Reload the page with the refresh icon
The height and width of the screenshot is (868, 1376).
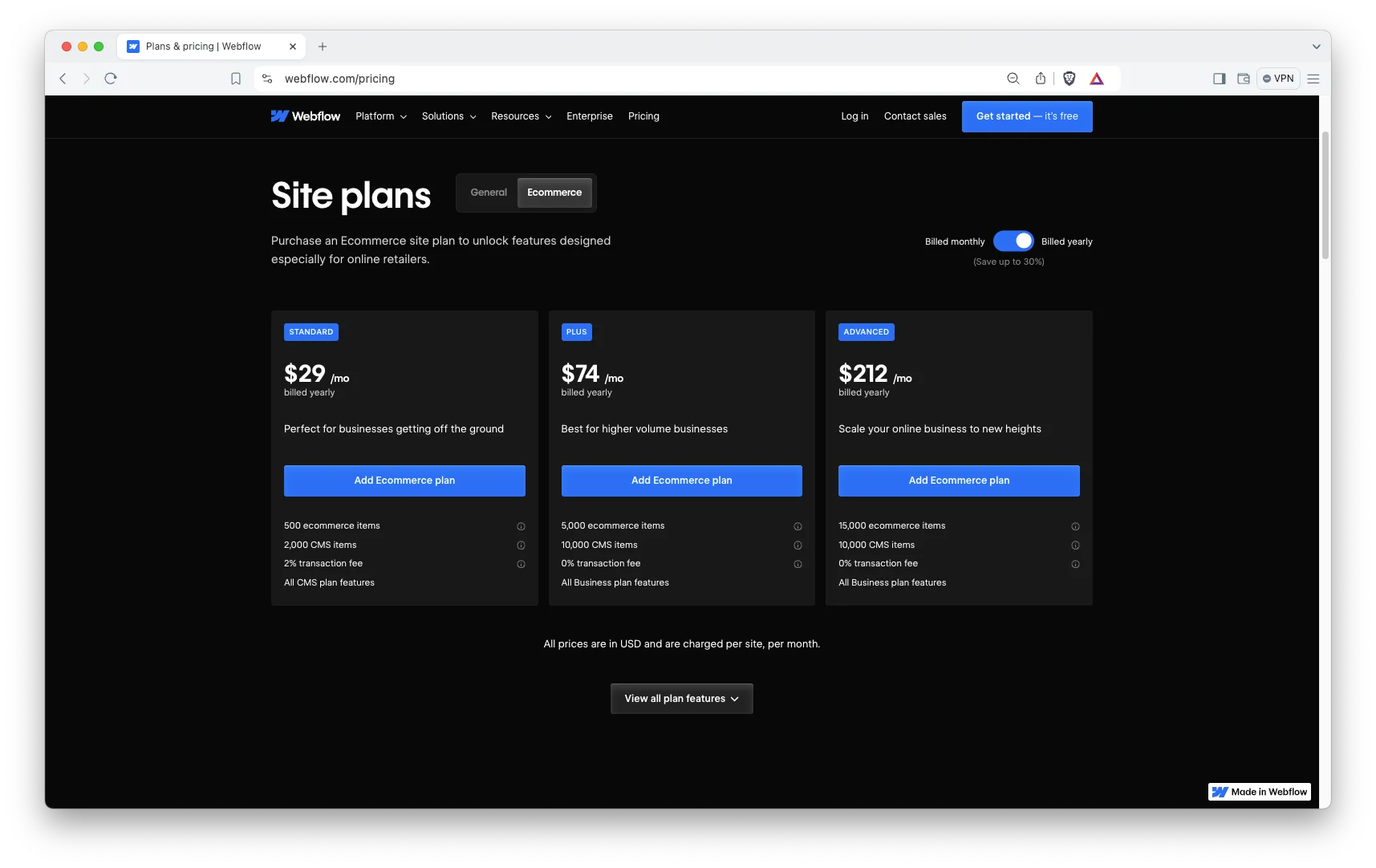click(x=111, y=79)
